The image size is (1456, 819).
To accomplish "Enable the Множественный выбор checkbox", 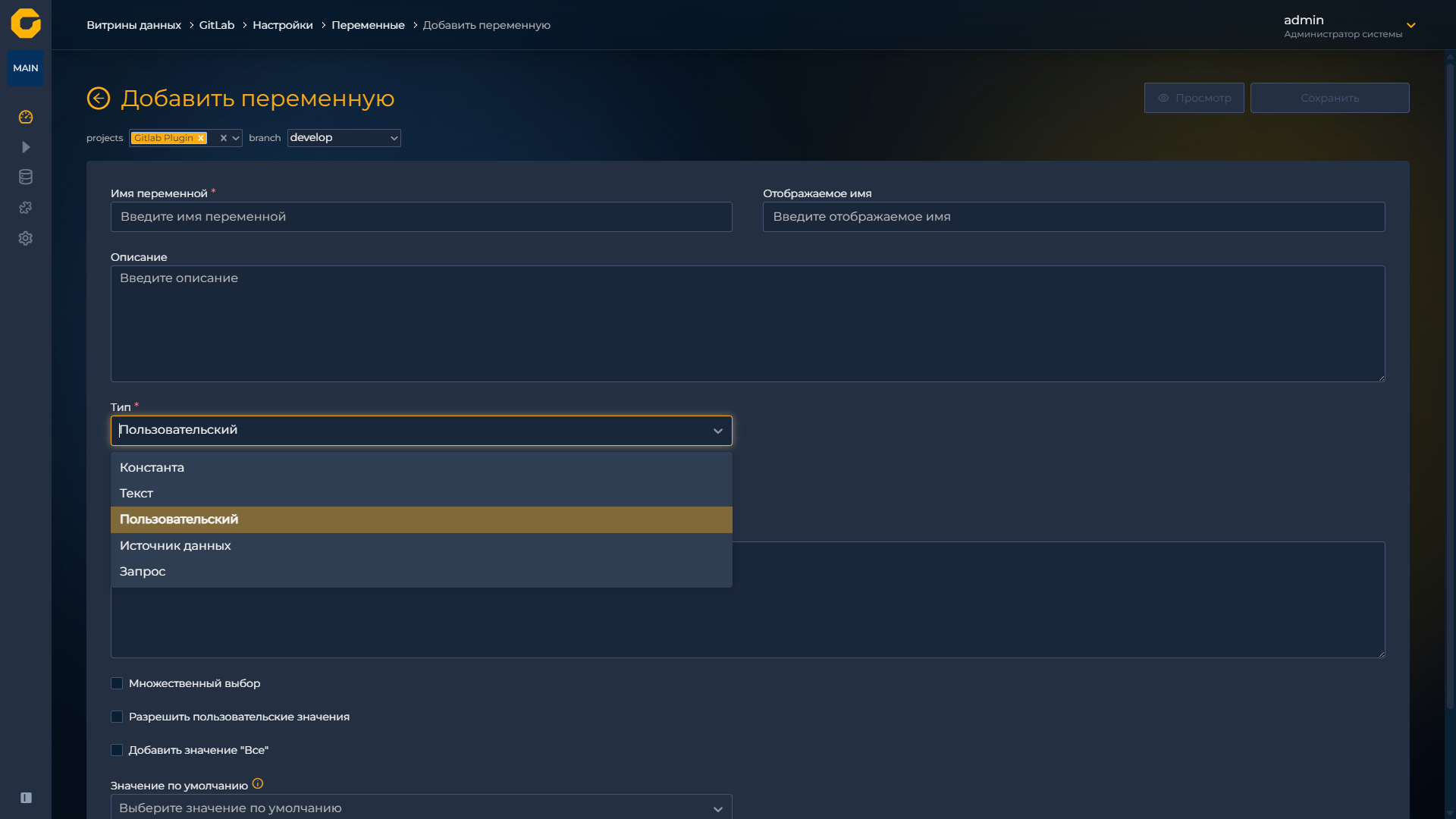I will point(117,683).
